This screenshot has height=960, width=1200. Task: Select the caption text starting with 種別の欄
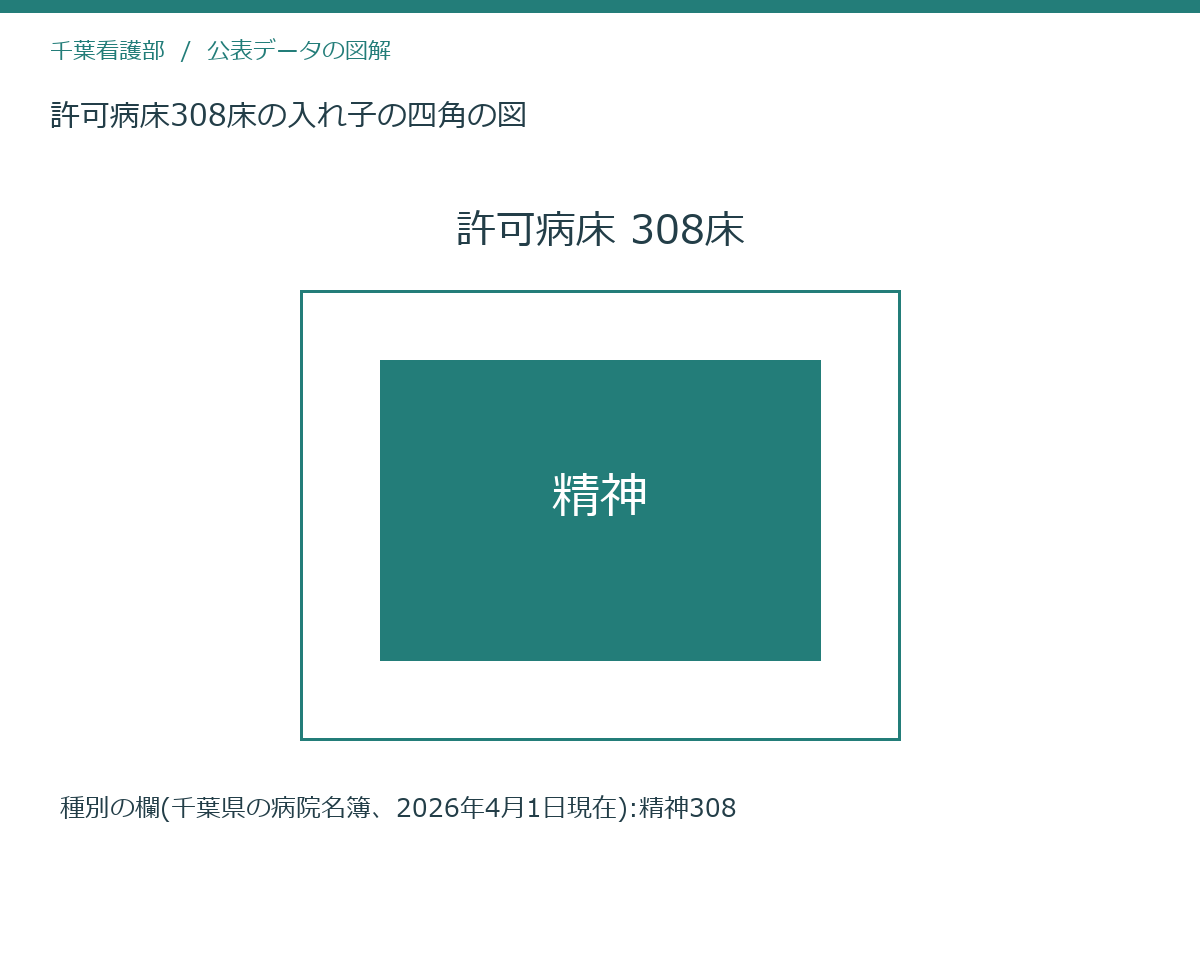click(x=398, y=807)
